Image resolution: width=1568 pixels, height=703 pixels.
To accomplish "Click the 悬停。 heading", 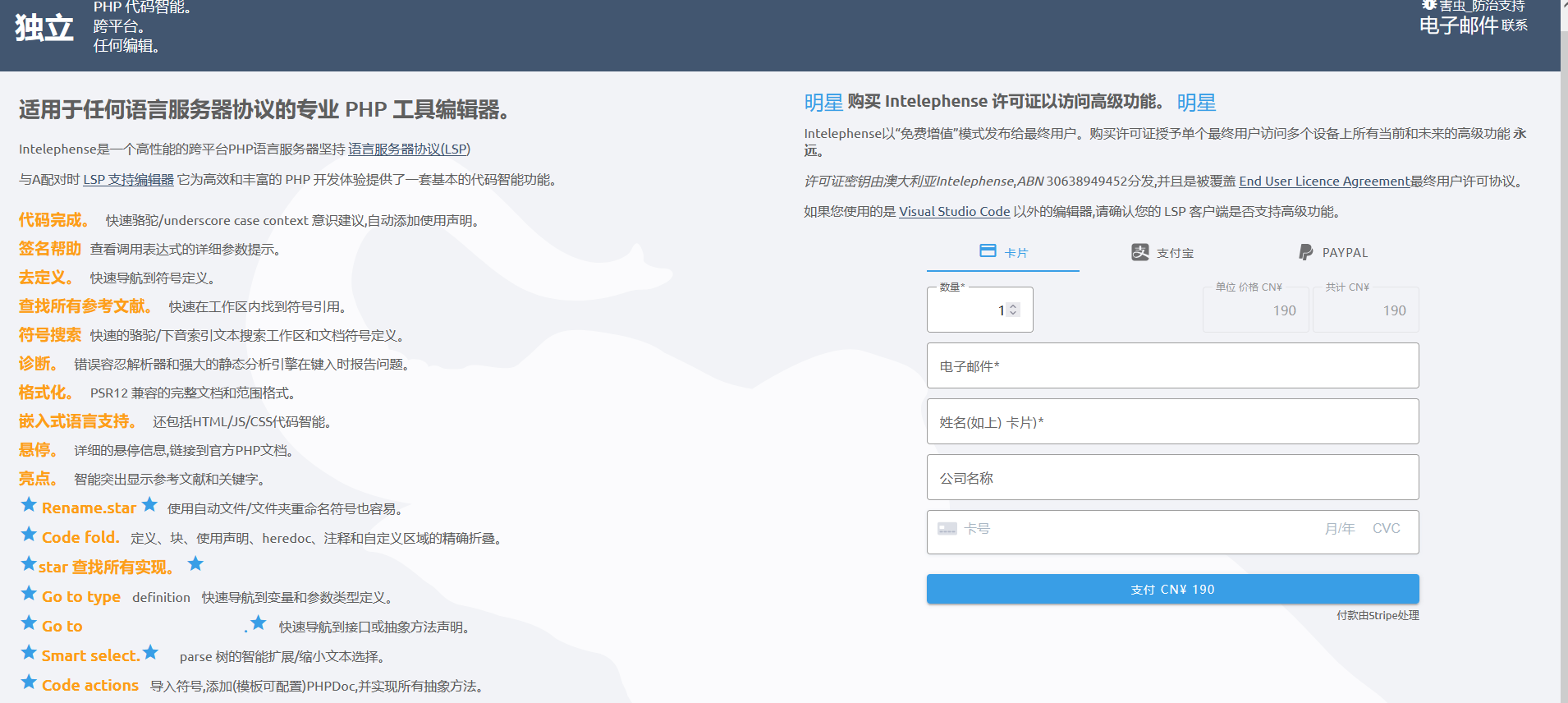I will tap(38, 450).
